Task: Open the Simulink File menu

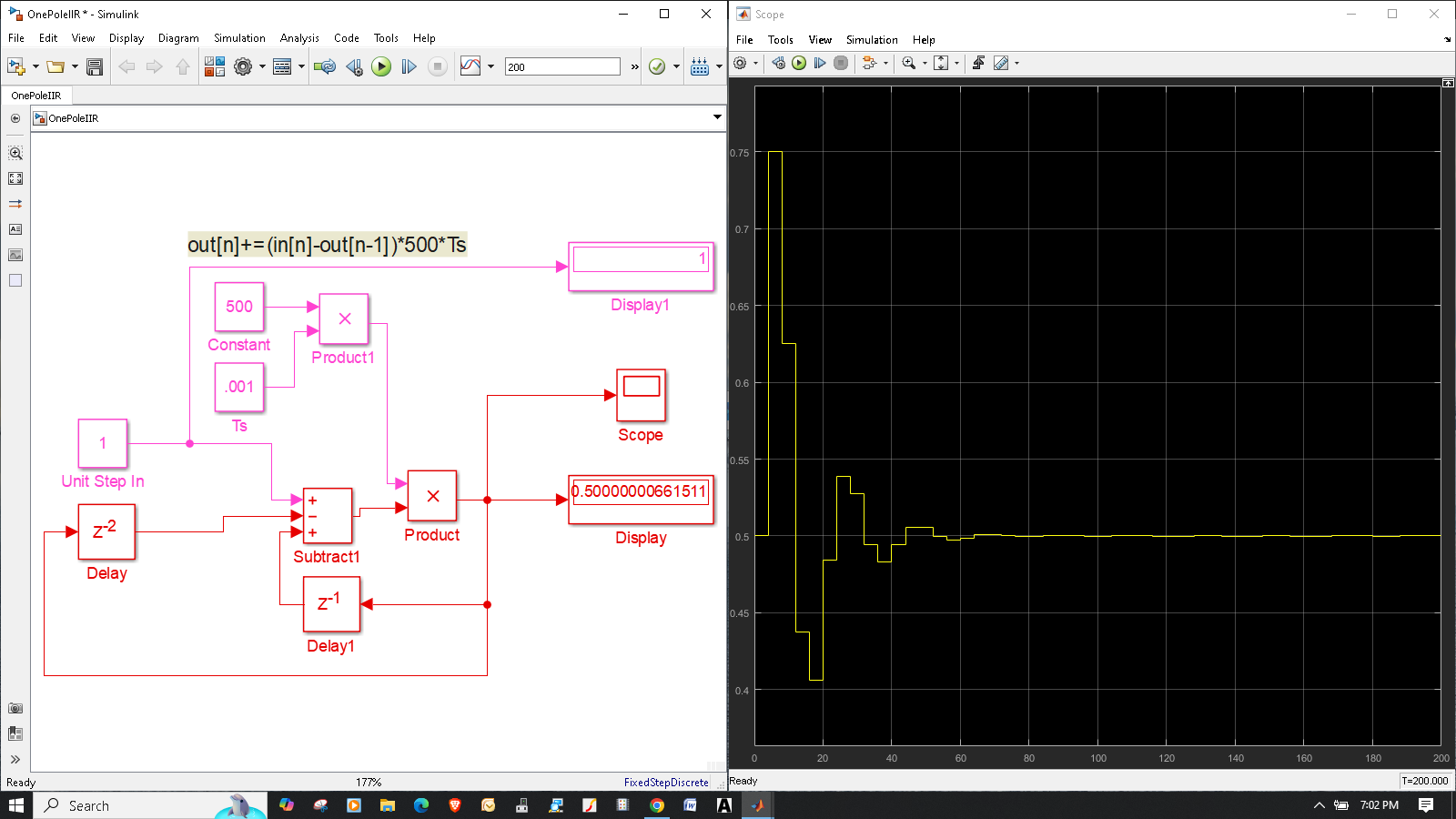Action: pos(16,38)
